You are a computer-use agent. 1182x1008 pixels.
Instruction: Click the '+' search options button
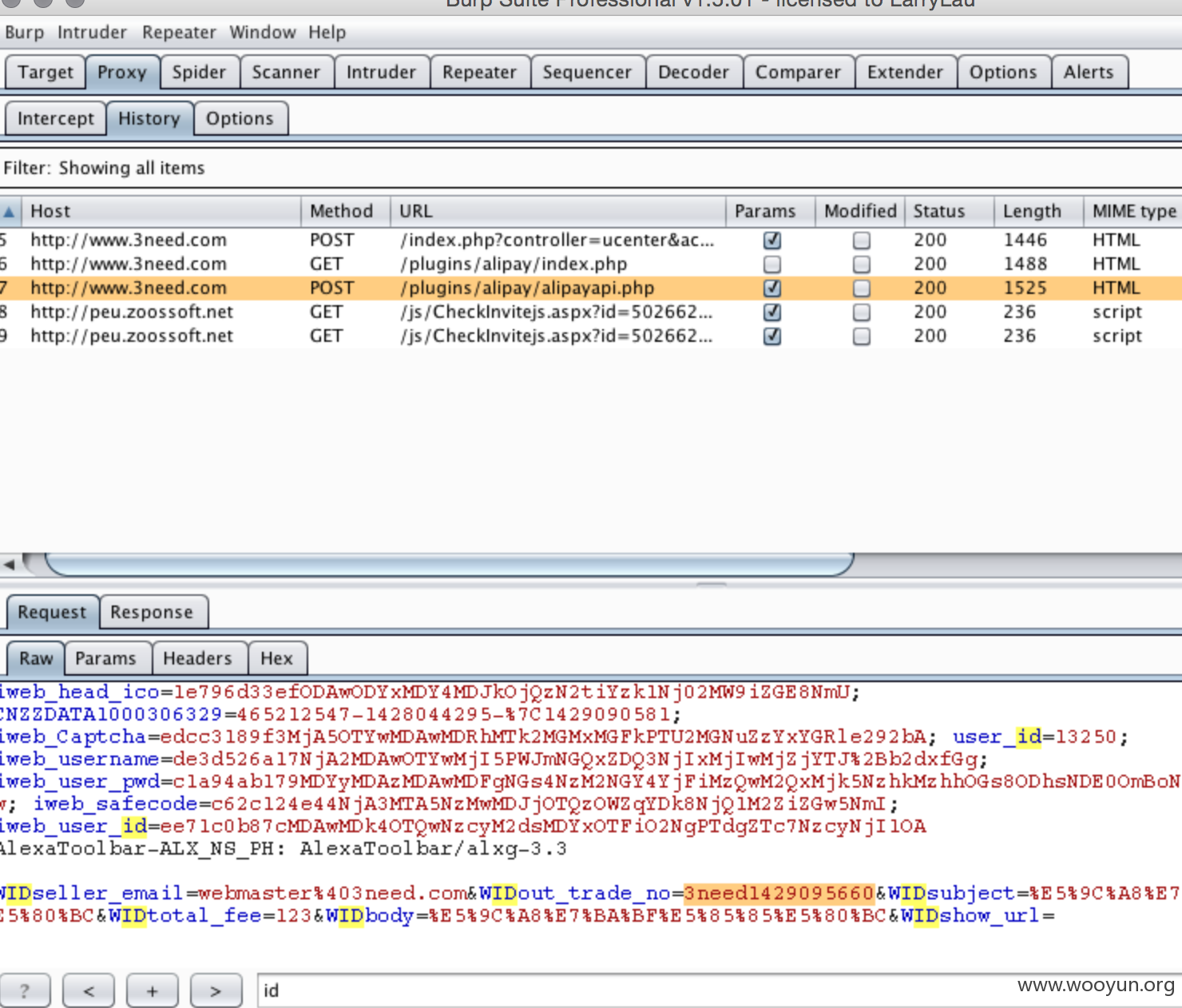(152, 991)
